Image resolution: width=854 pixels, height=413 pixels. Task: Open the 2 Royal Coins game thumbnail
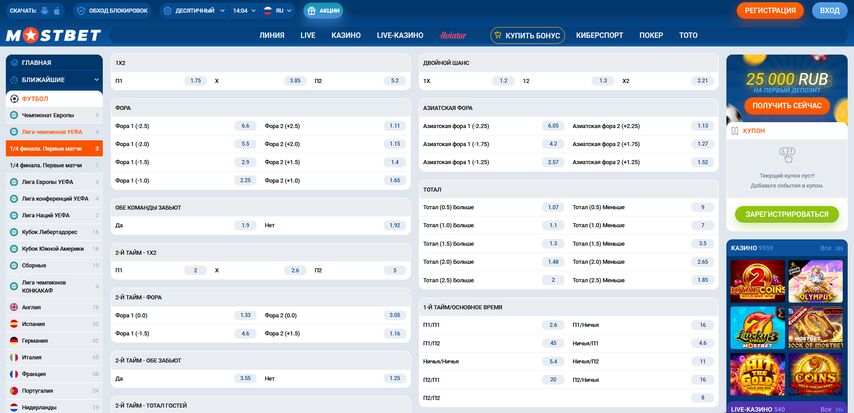(x=757, y=281)
